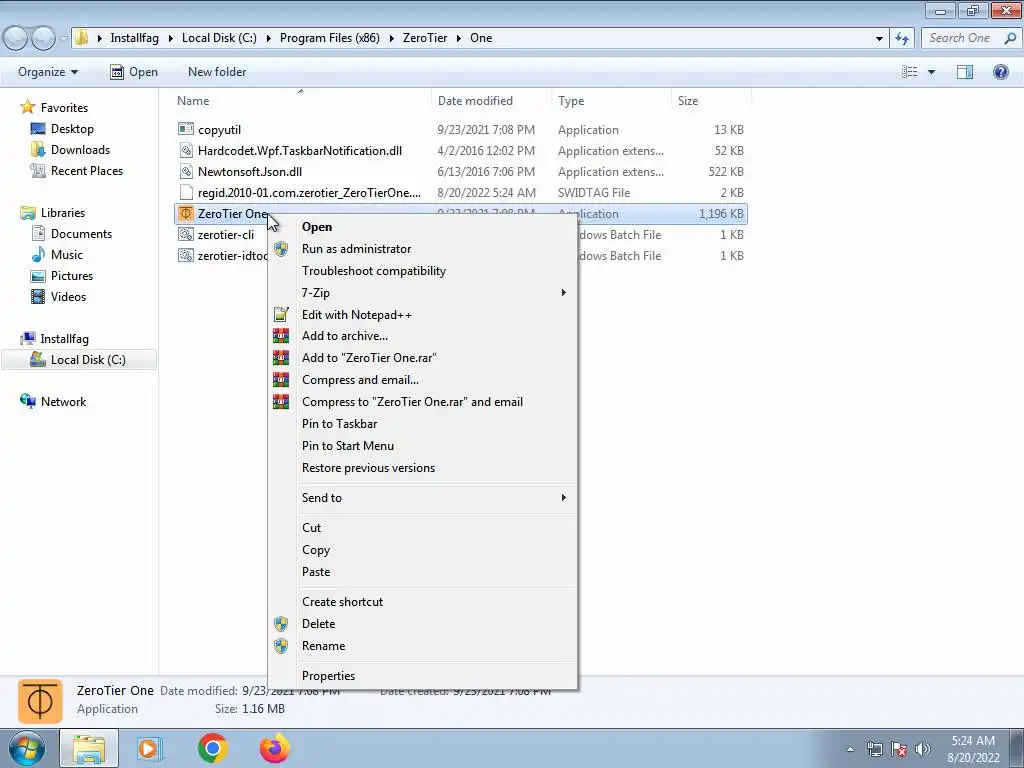Select the zerotier-idtool batch file icon
1024x768 pixels.
[186, 255]
